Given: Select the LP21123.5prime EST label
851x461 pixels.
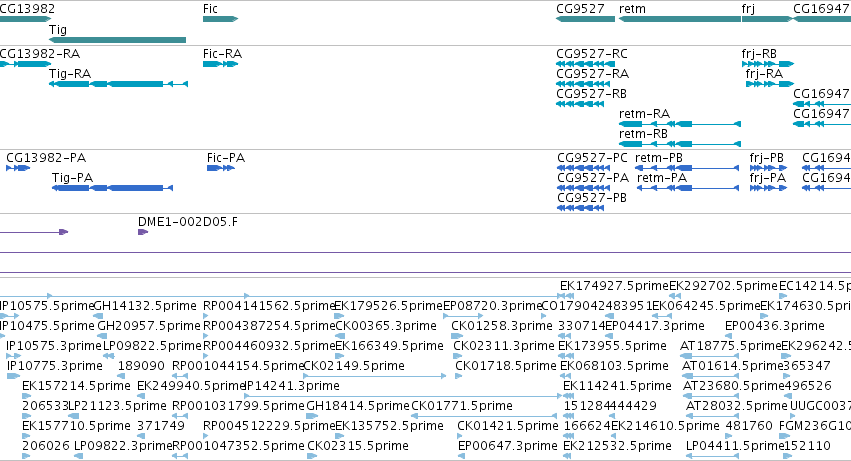Looking at the screenshot, I should (118, 407).
